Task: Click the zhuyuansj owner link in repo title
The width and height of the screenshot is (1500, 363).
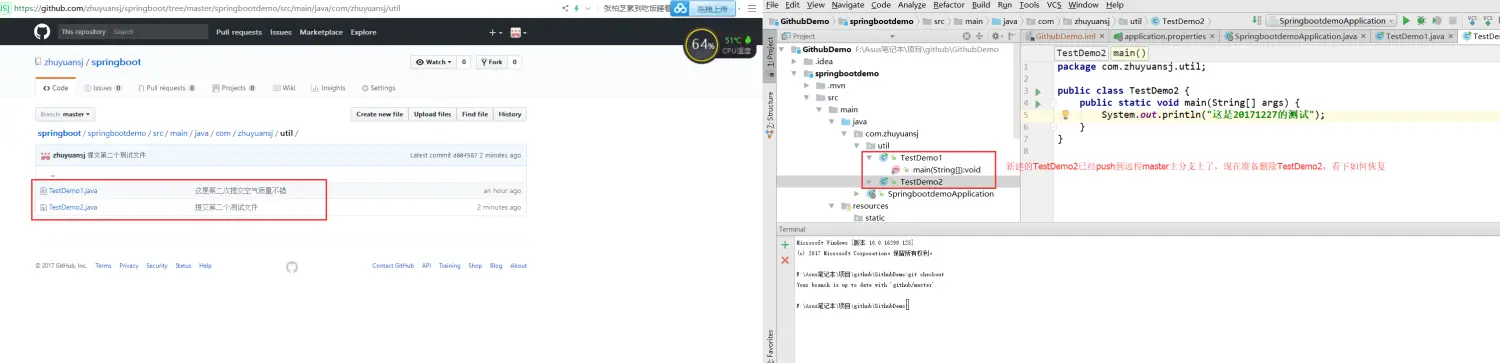Action: coord(64,62)
